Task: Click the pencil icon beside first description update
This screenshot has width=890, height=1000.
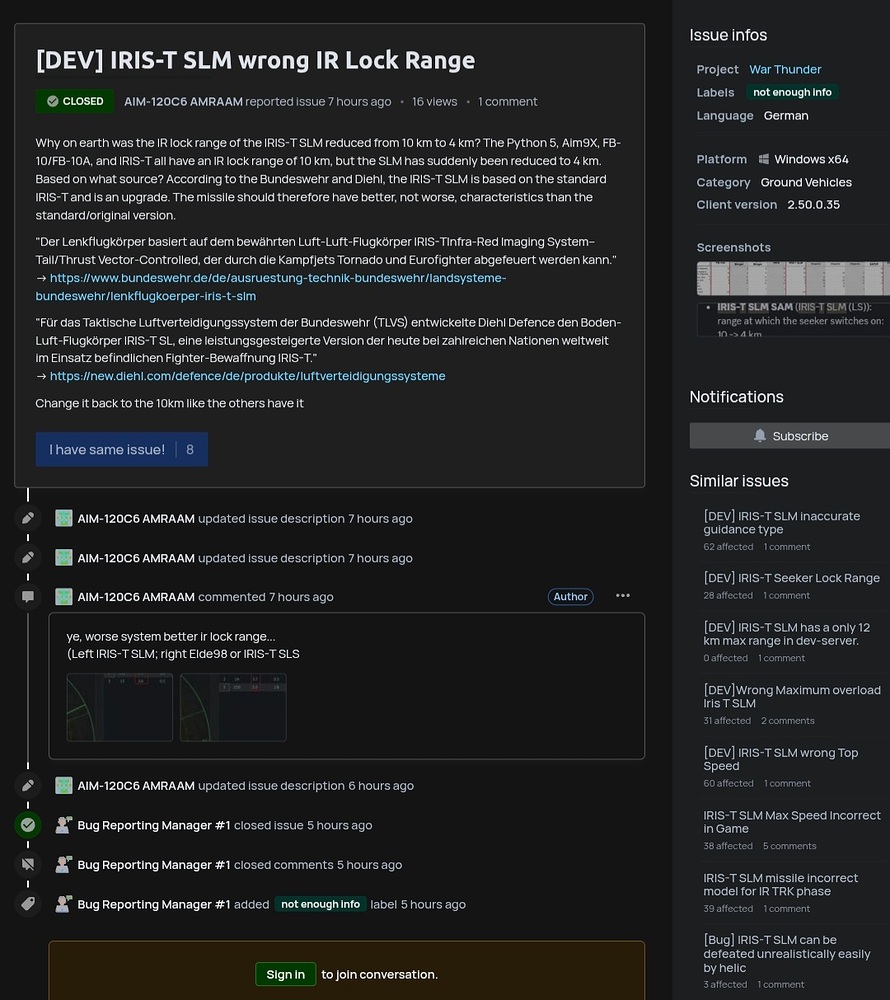Action: pos(28,518)
